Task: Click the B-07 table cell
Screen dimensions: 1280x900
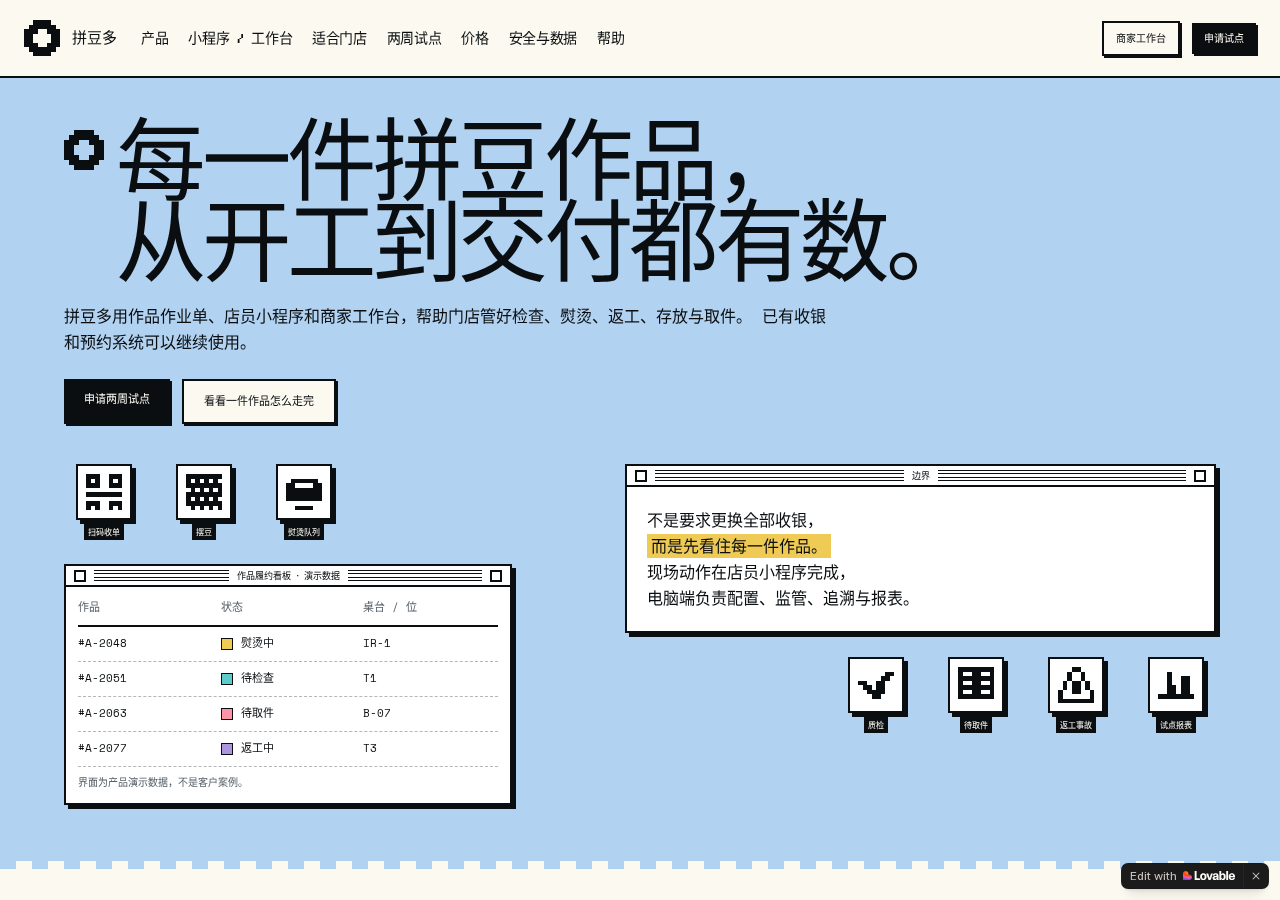Action: click(377, 713)
